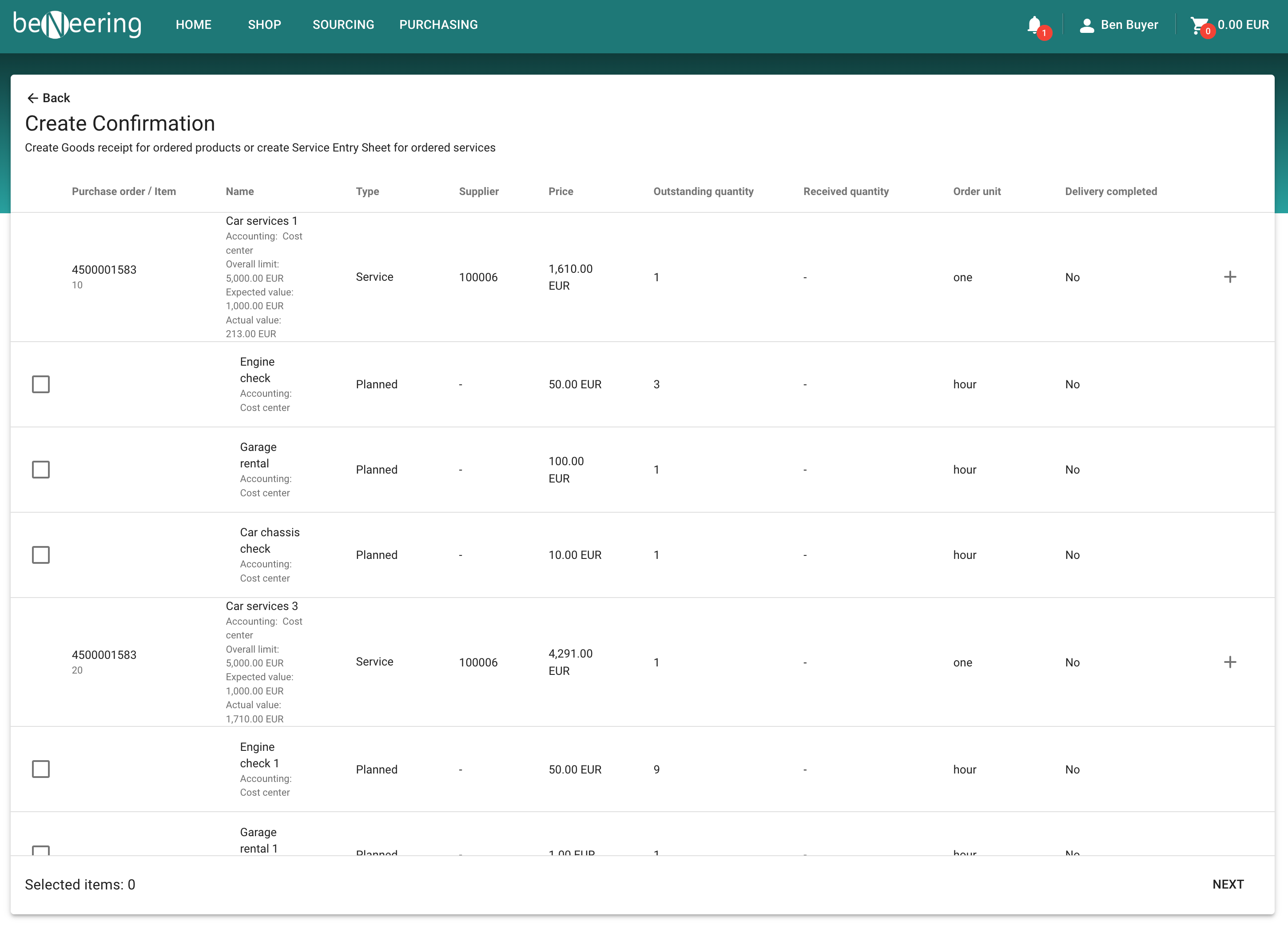
Task: Click the 0.00 EUR cart total
Action: point(1243,25)
